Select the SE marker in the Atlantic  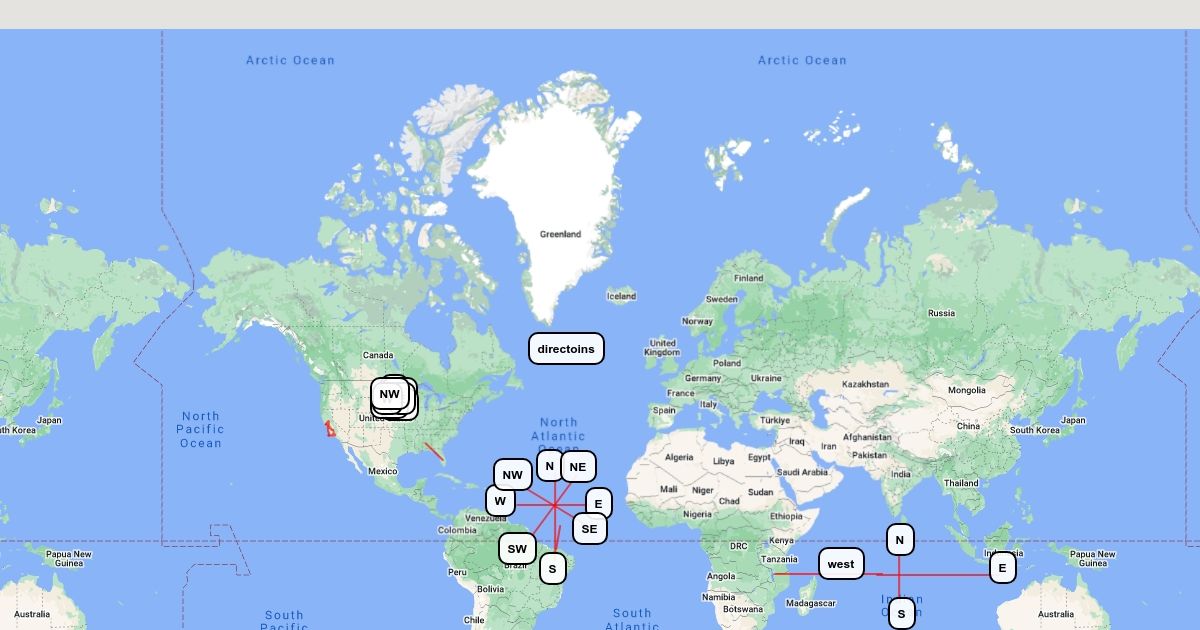click(x=589, y=529)
